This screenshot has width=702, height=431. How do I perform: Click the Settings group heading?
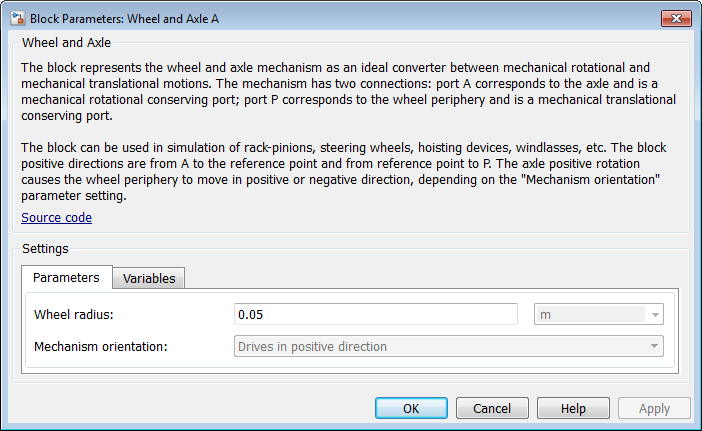click(44, 247)
